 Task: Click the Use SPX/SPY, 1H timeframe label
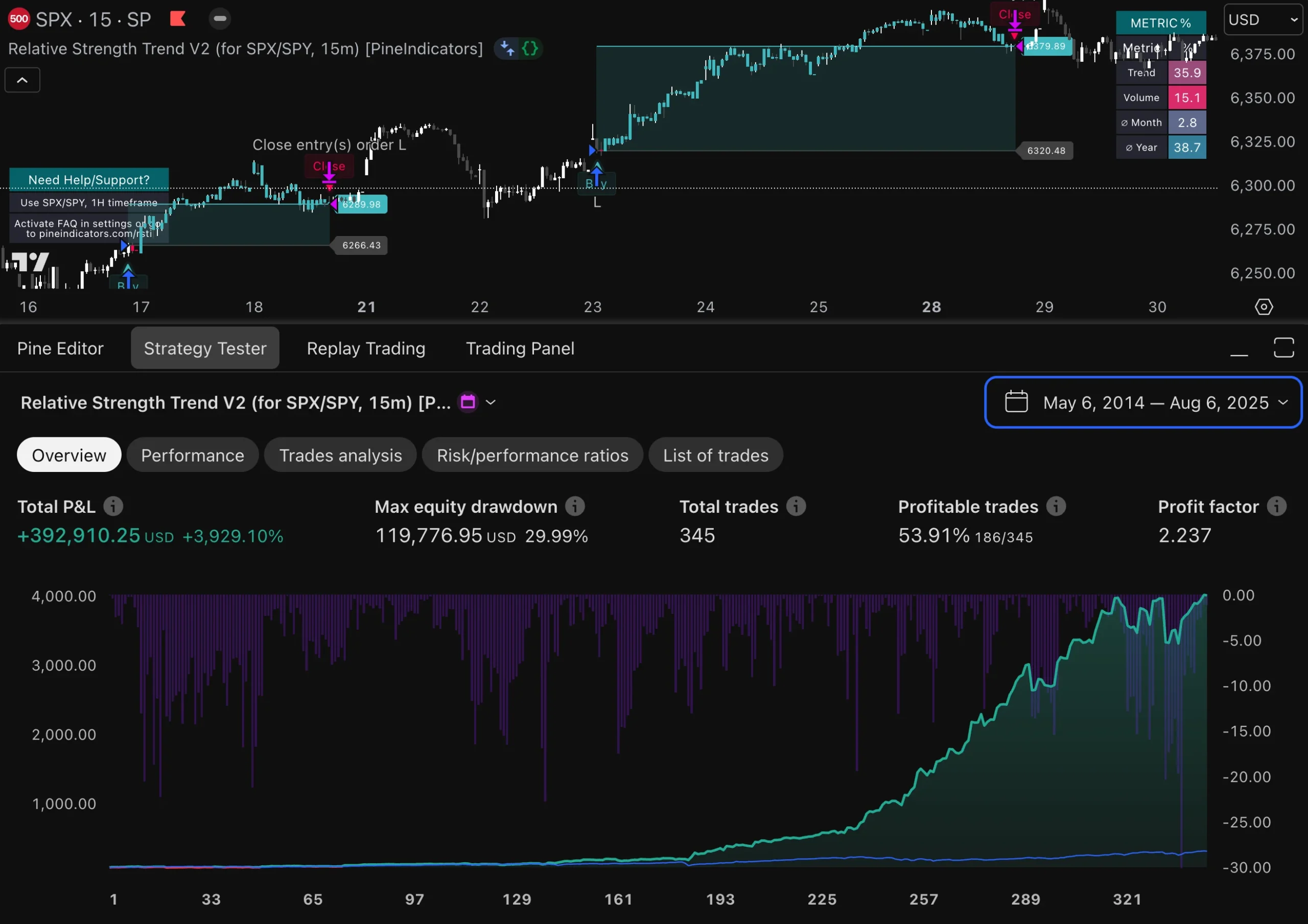[x=89, y=203]
